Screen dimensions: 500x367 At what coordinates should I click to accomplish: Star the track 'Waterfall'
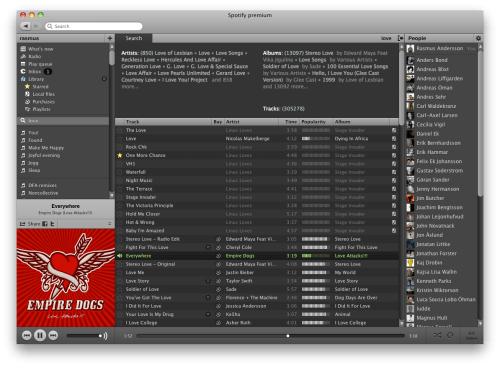tap(120, 172)
